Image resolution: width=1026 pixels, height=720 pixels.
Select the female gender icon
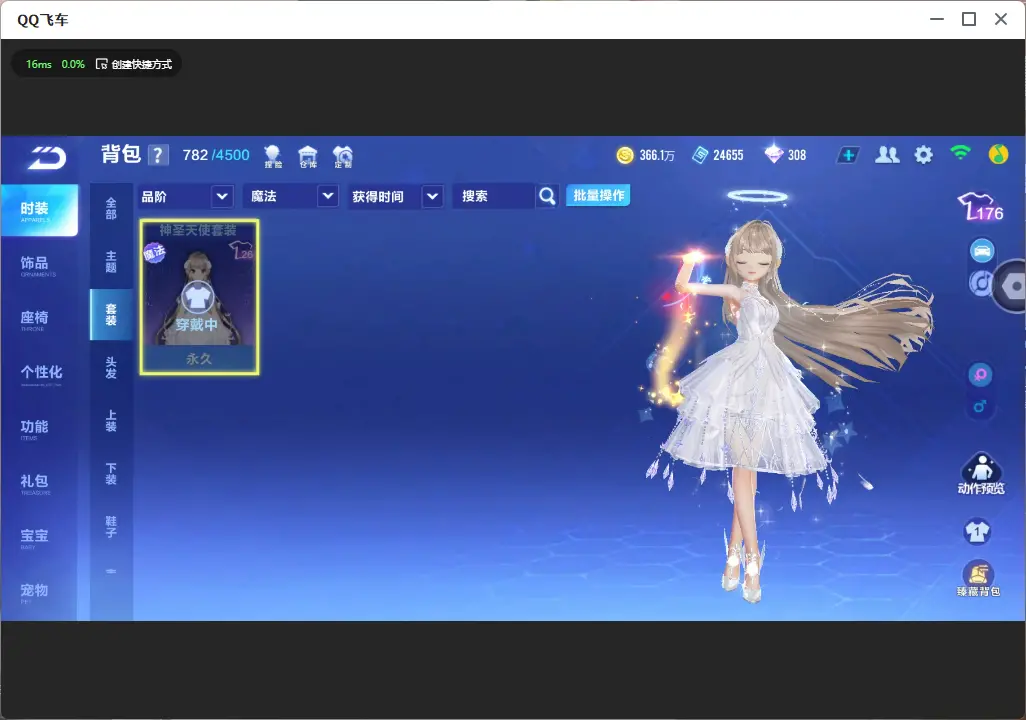coord(980,375)
